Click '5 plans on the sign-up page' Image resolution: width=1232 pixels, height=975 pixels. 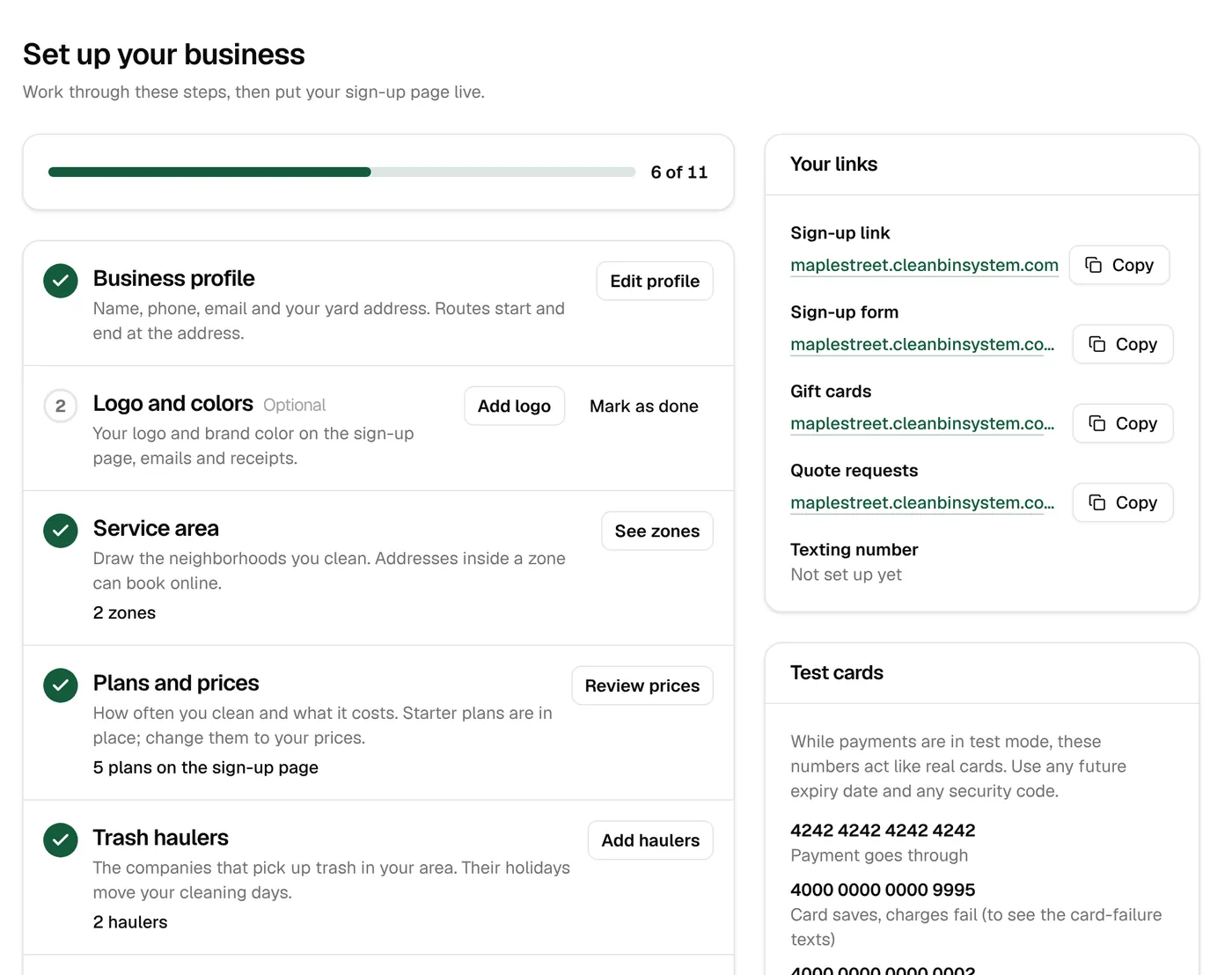[x=206, y=767]
